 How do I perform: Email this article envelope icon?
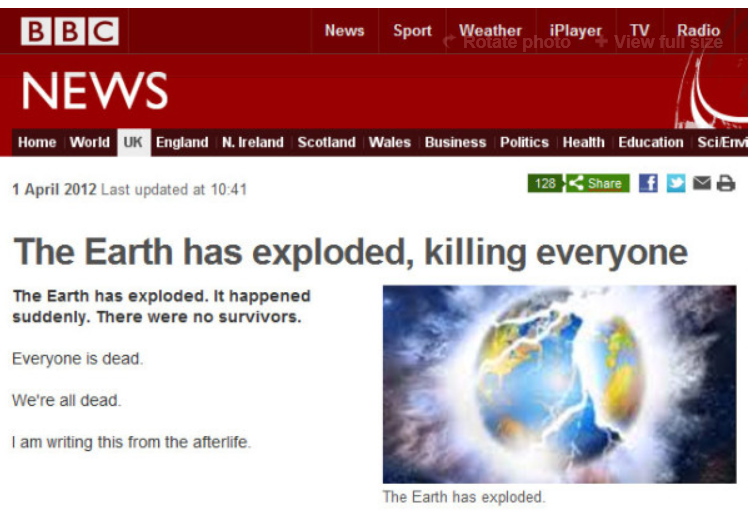pyautogui.click(x=702, y=183)
